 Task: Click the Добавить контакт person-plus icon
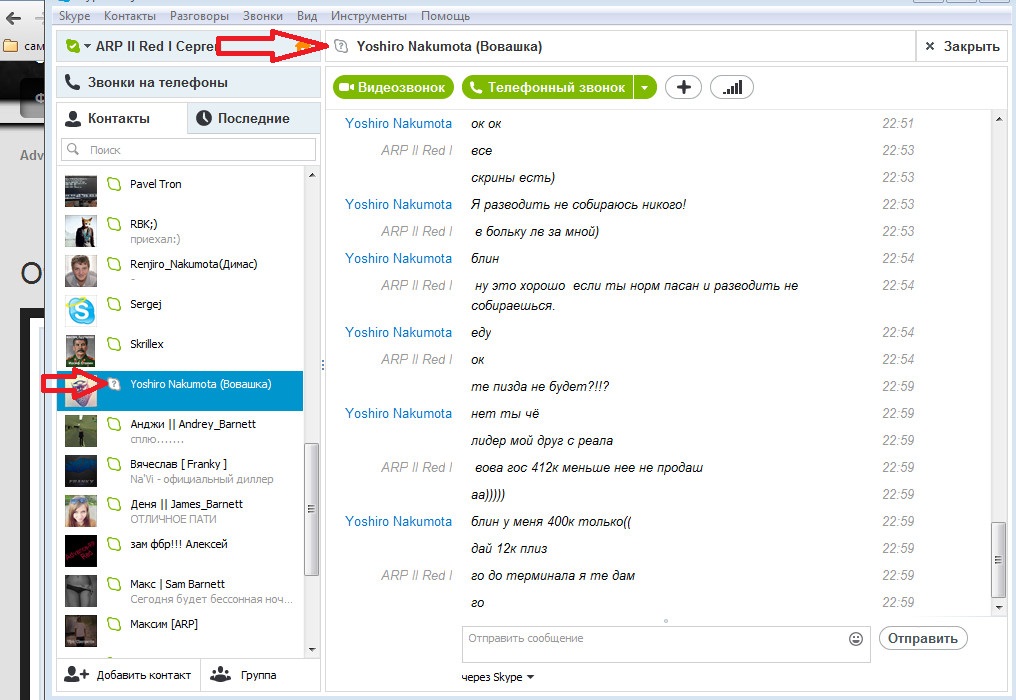pos(76,674)
